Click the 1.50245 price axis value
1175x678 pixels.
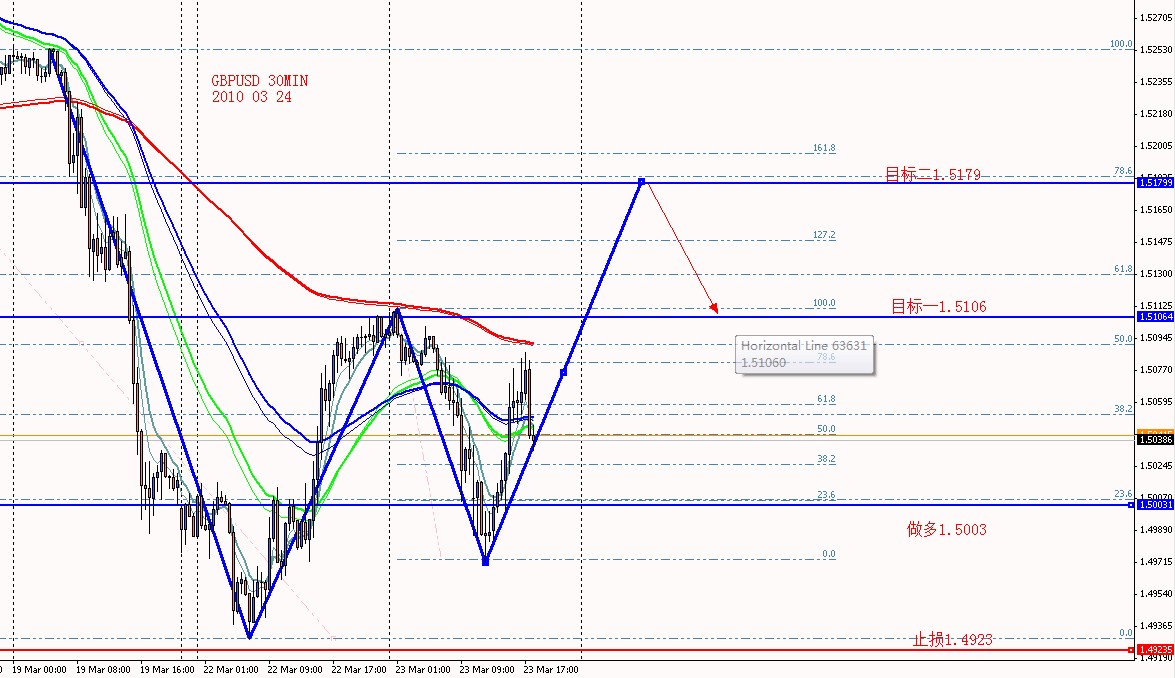[x=1156, y=465]
